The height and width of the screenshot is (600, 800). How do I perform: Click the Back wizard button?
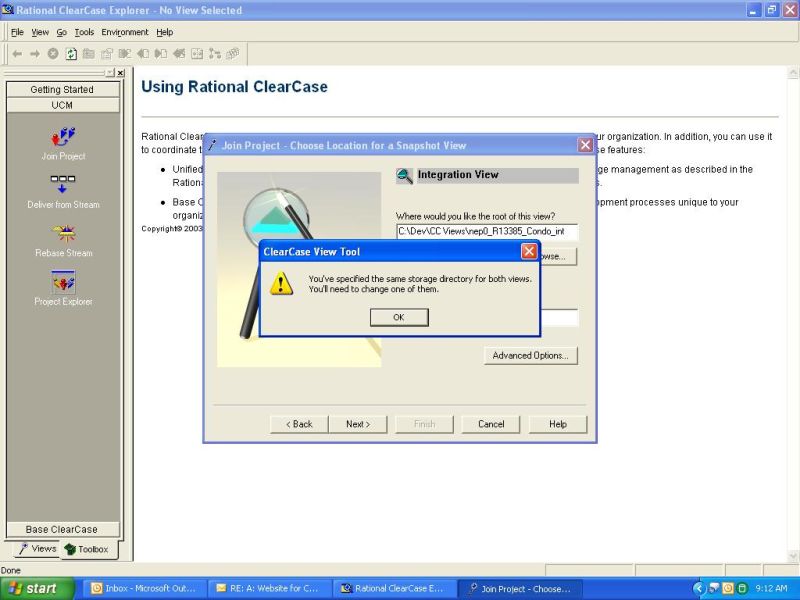pyautogui.click(x=299, y=424)
